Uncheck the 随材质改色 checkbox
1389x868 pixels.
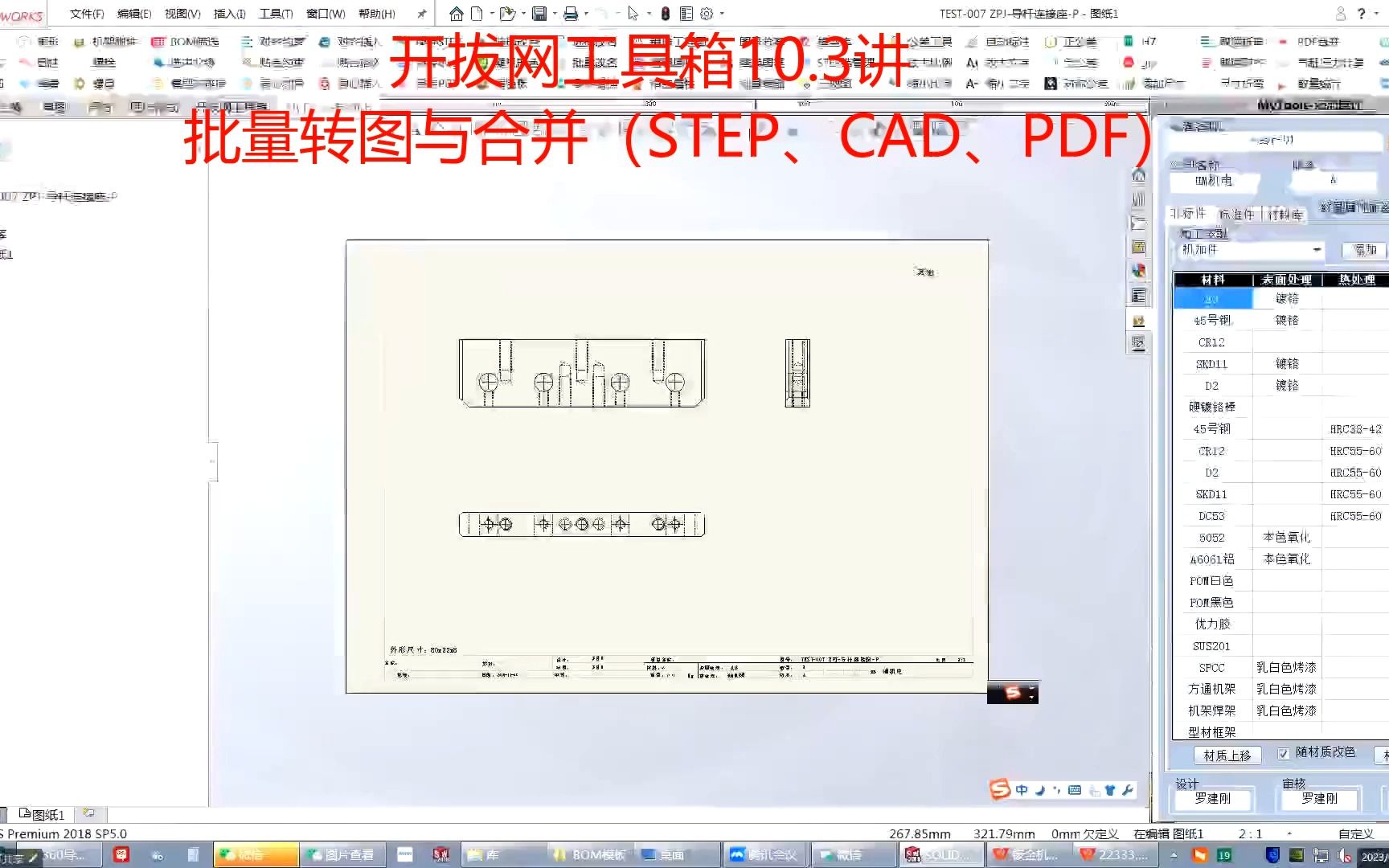pos(1284,754)
